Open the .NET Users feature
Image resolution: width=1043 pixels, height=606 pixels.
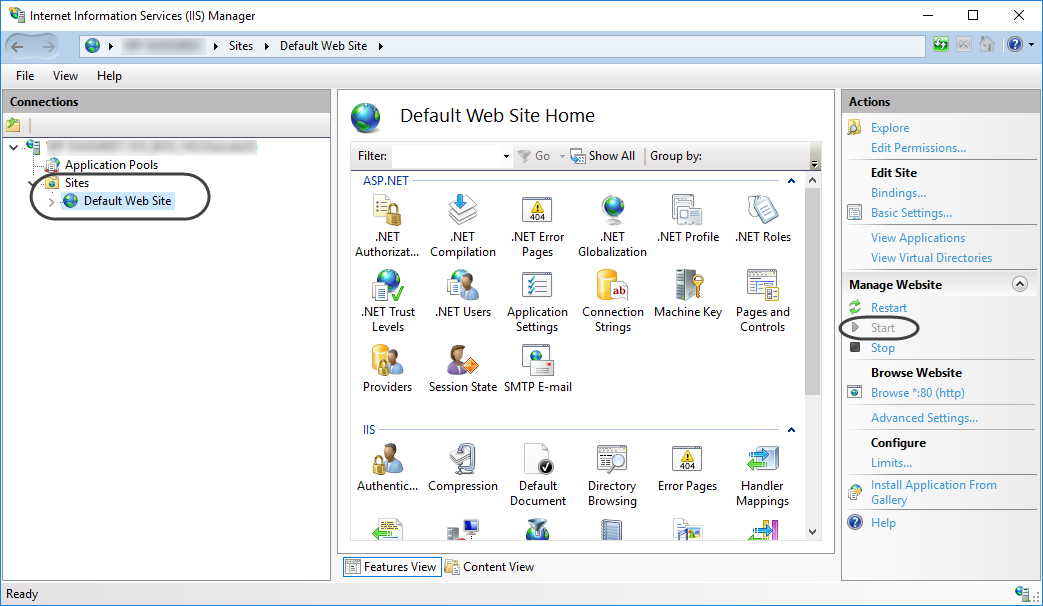pos(463,293)
